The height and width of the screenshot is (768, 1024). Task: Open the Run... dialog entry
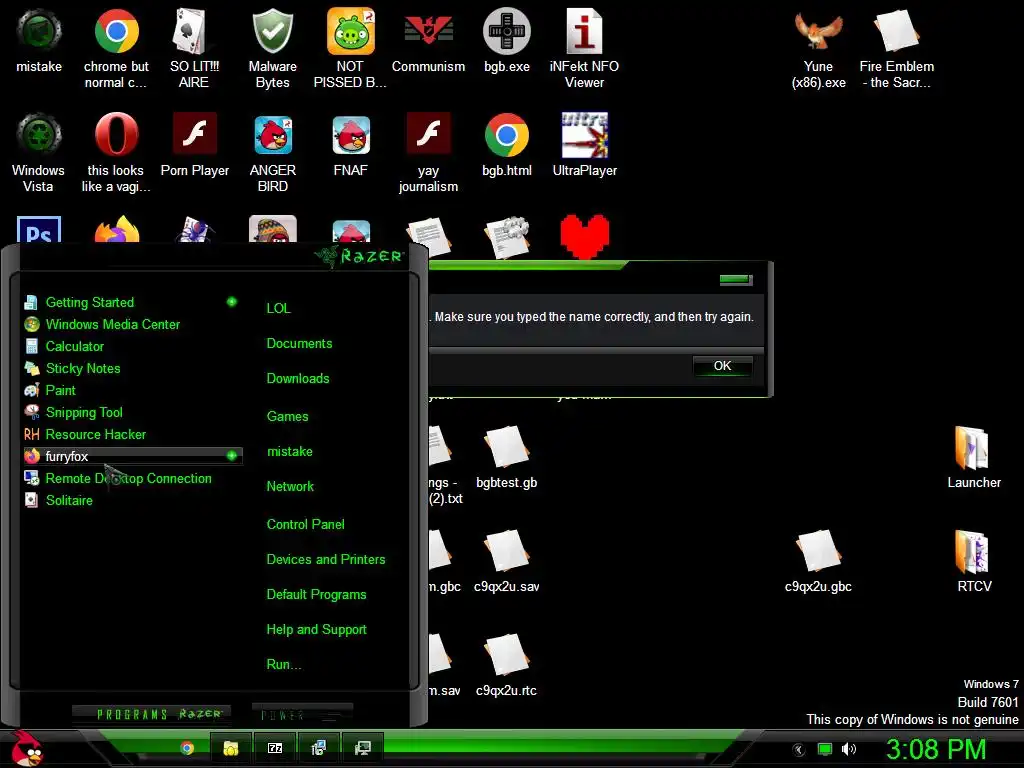click(x=283, y=665)
